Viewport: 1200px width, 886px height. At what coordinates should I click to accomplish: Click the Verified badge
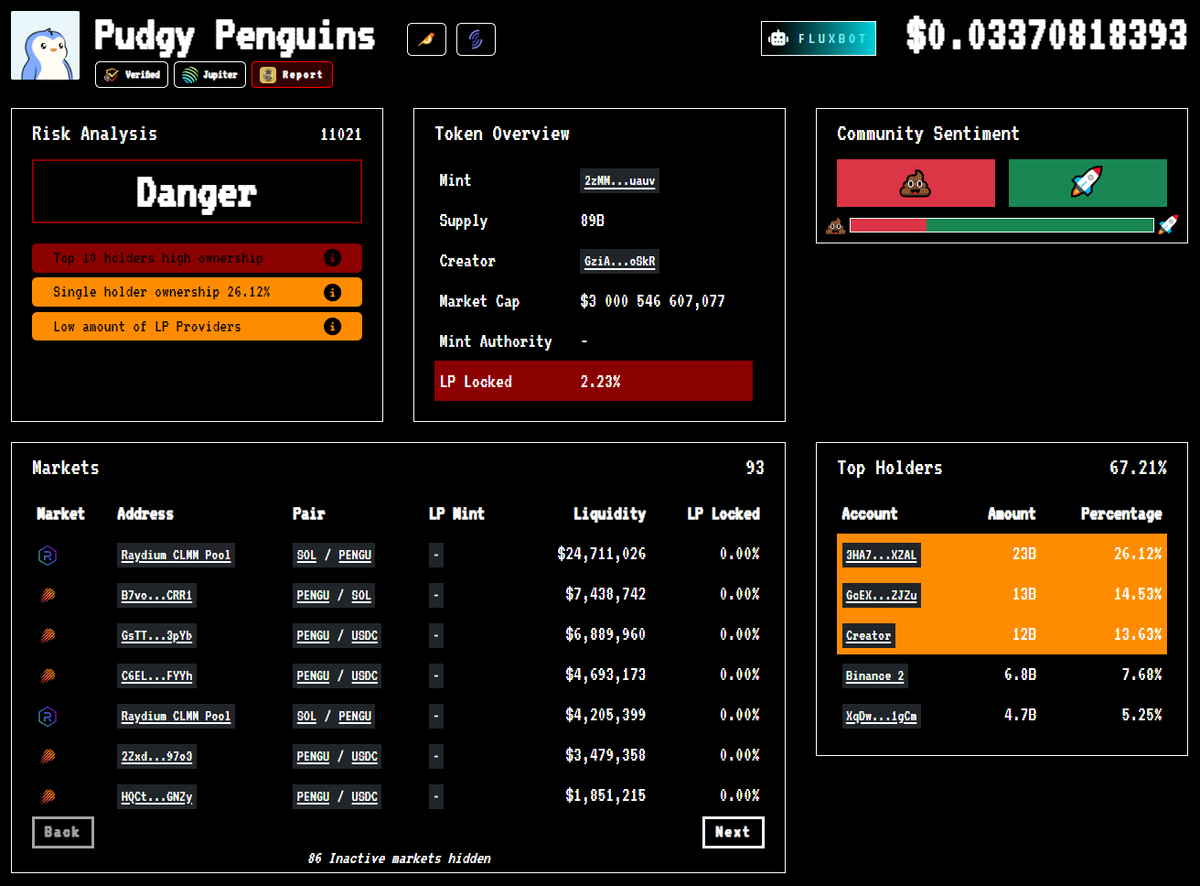132,75
